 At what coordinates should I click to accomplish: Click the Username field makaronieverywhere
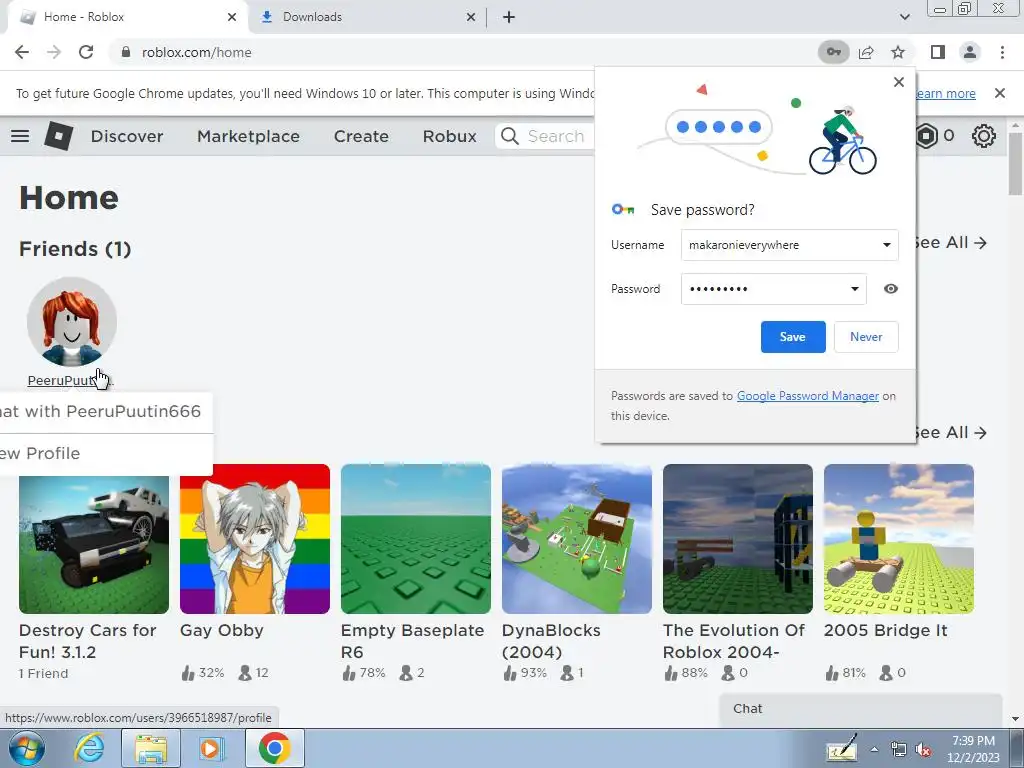click(790, 245)
